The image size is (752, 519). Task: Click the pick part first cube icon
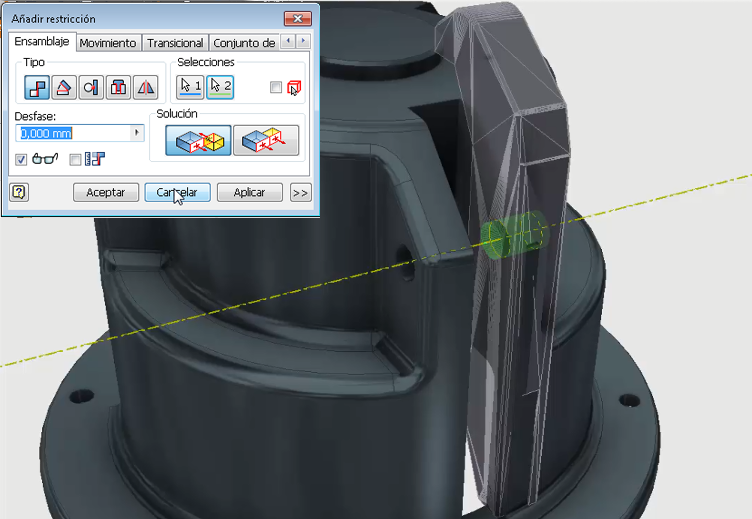pyautogui.click(x=294, y=88)
